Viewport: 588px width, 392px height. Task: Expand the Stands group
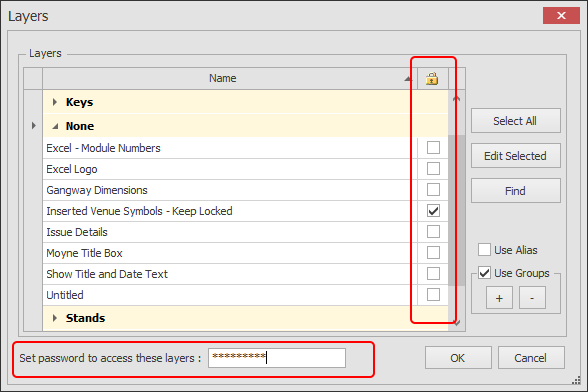click(x=55, y=318)
